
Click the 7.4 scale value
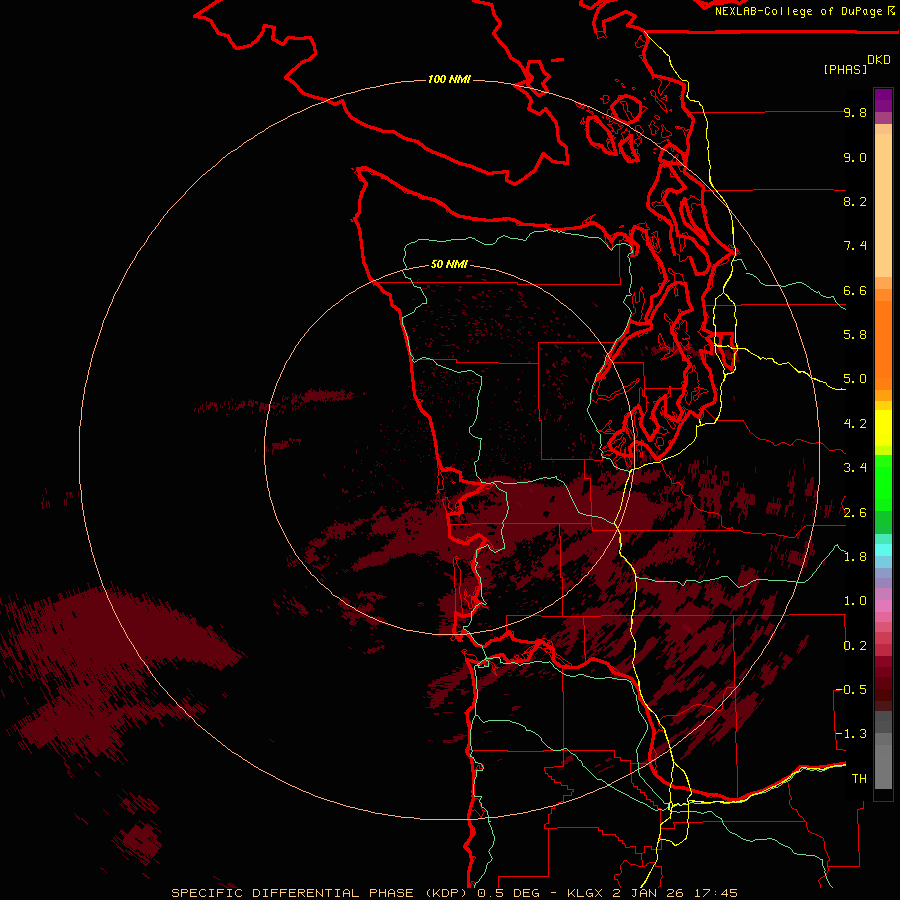coord(855,246)
